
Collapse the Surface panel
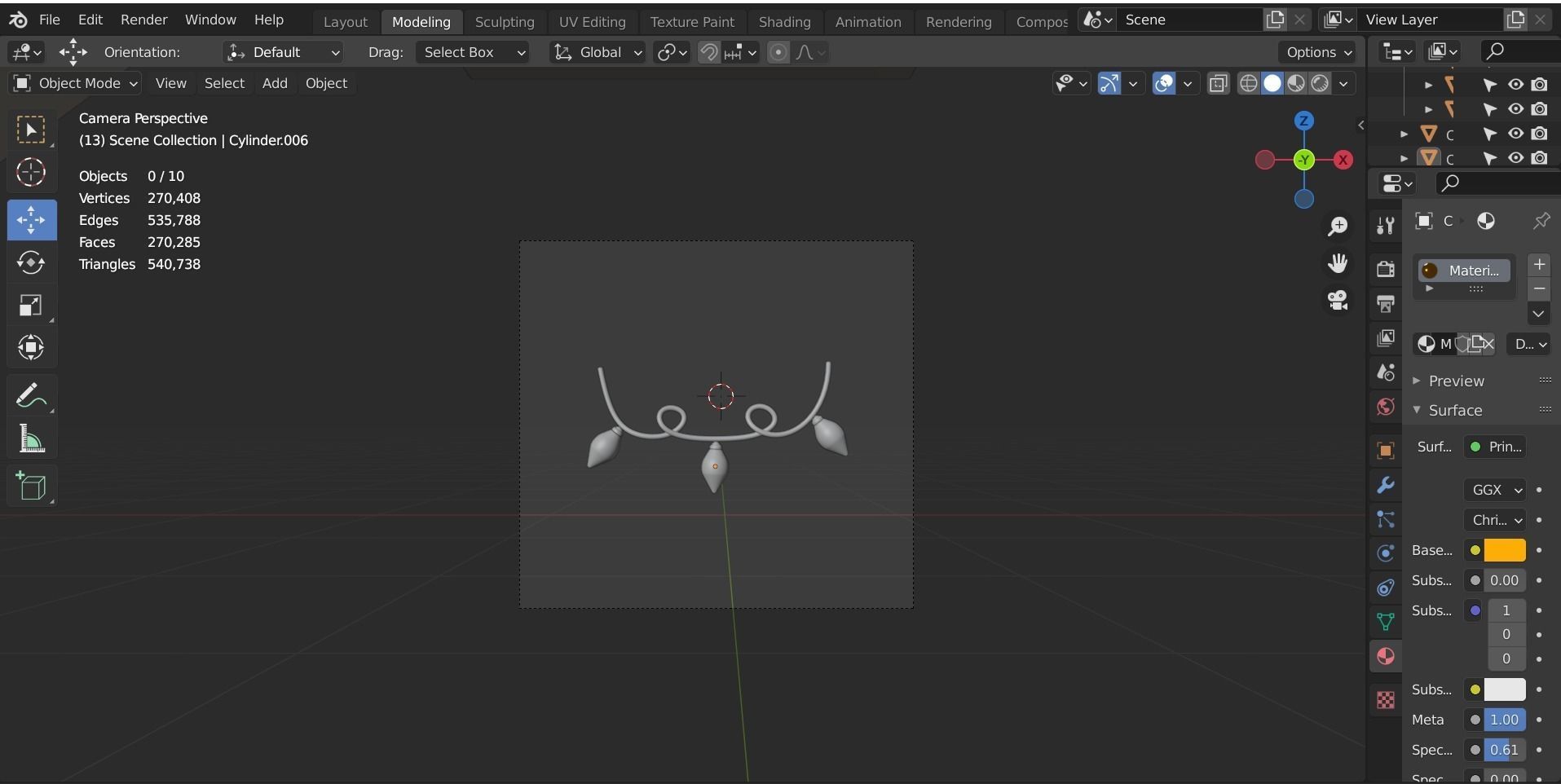pyautogui.click(x=1454, y=410)
